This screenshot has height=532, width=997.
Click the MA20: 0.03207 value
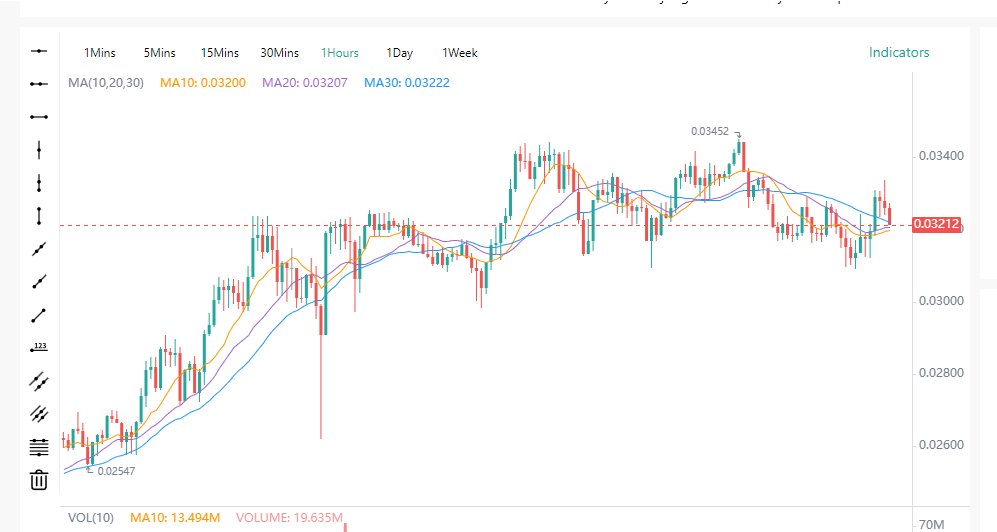click(305, 83)
